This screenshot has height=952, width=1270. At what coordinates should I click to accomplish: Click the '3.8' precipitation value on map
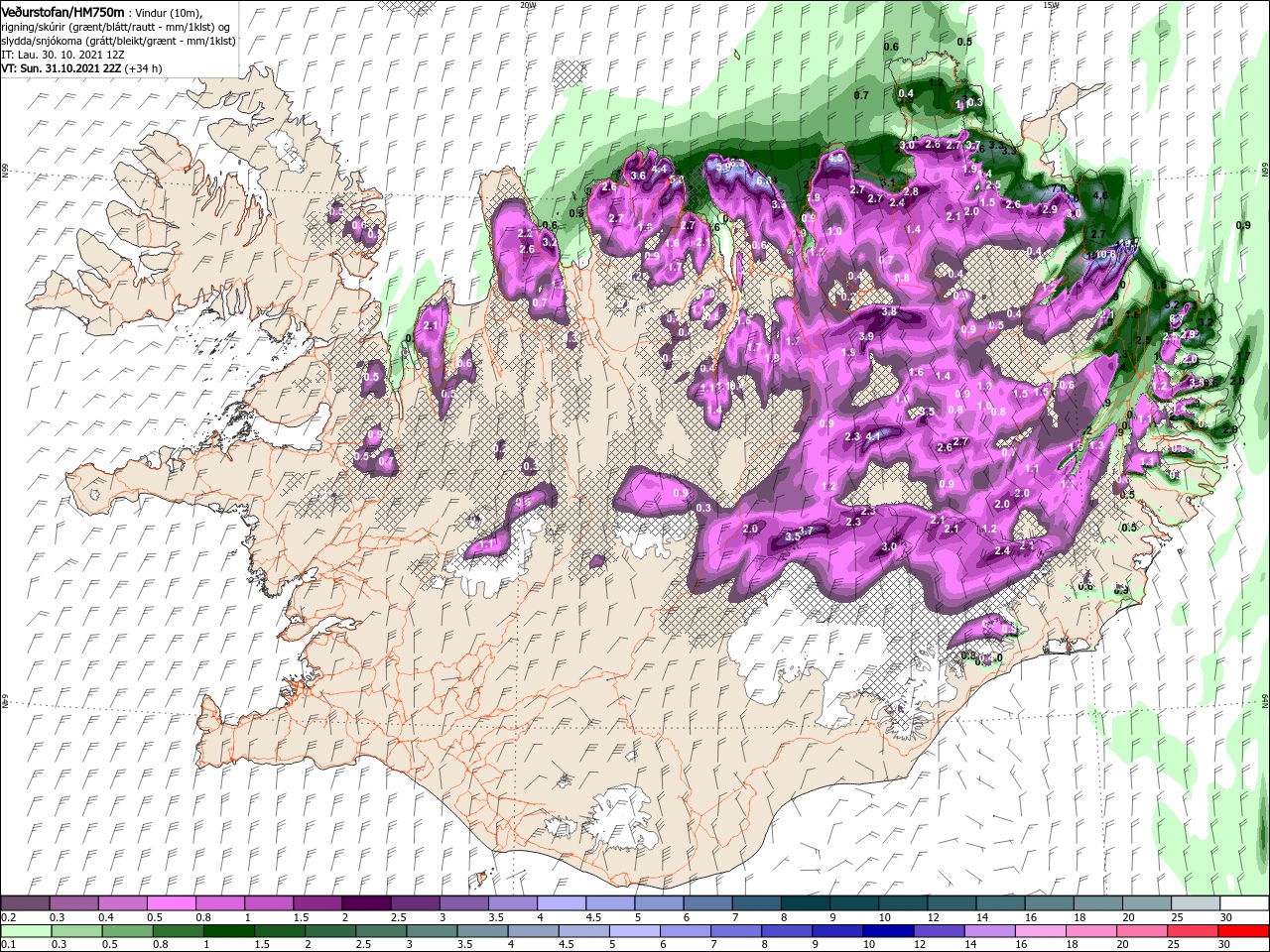[x=890, y=312]
